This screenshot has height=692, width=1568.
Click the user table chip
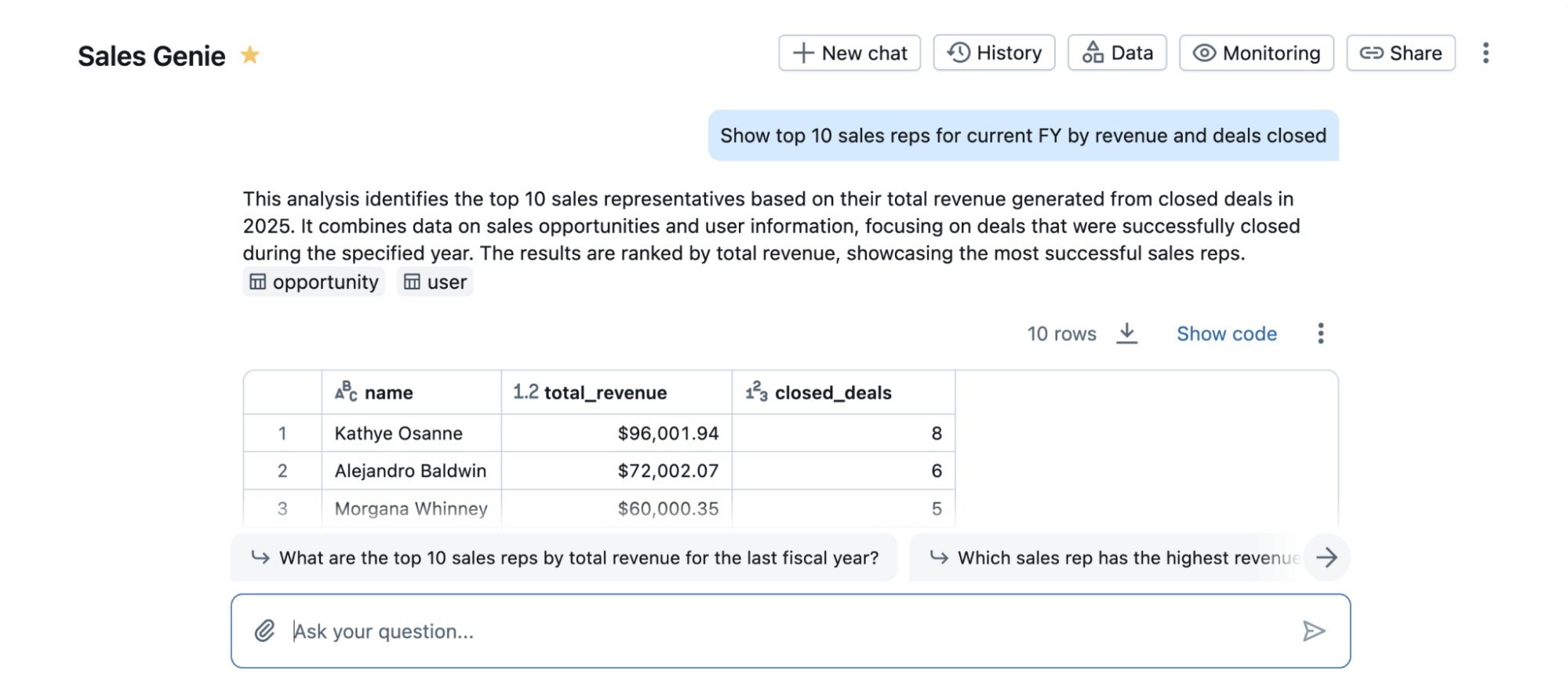coord(435,282)
